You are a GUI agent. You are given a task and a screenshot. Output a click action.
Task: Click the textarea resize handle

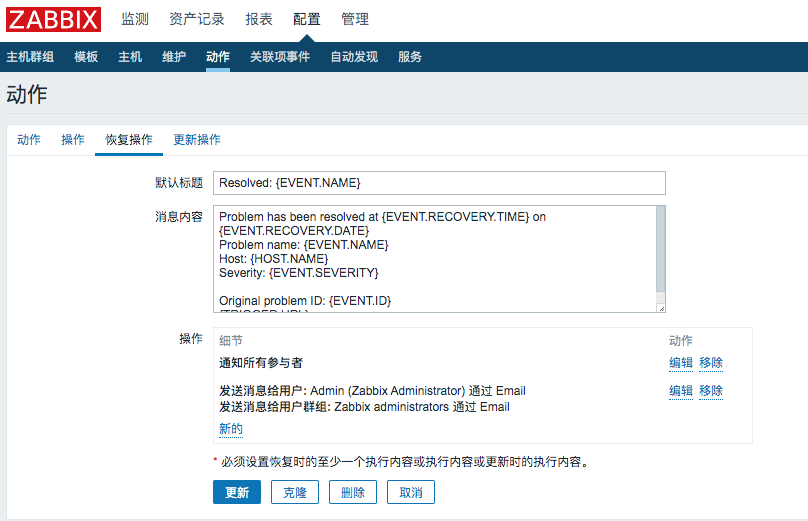[x=662, y=308]
